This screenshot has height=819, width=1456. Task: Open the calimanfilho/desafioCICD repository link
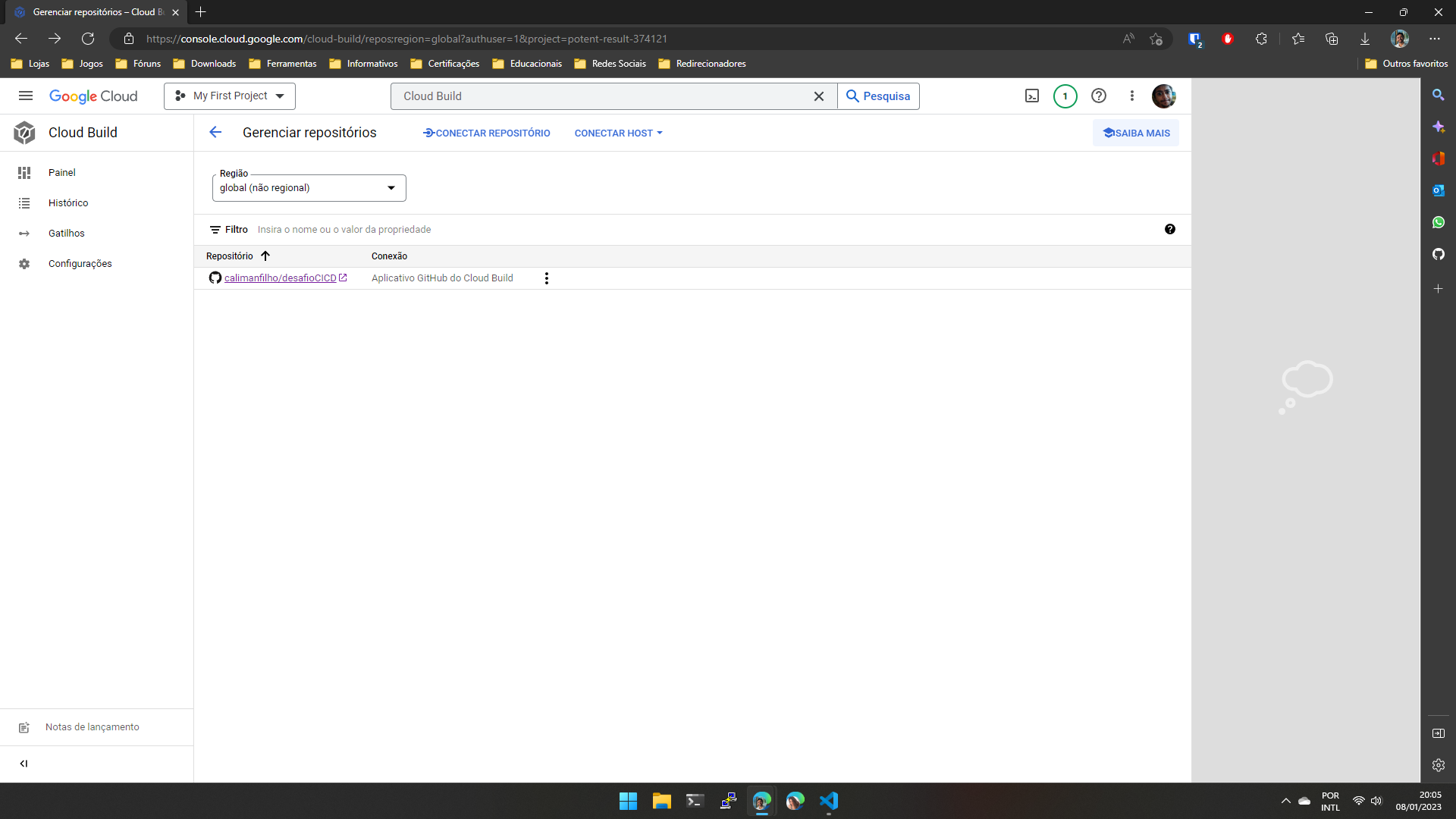(280, 278)
